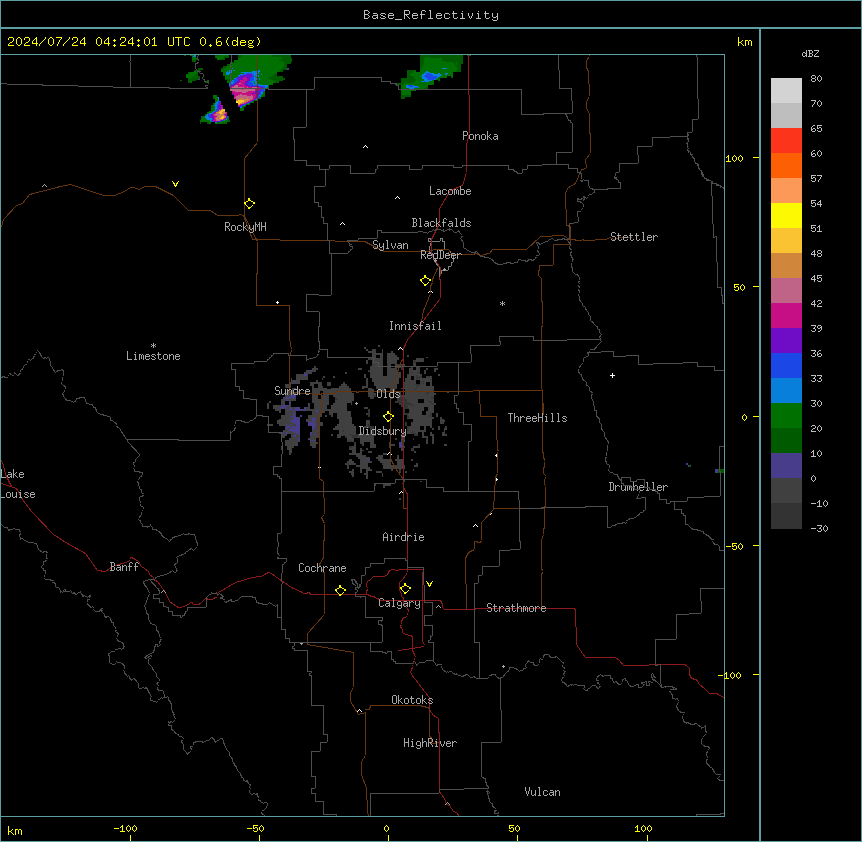Select the bright yellow legend swatch
The height and width of the screenshot is (842, 862).
click(x=786, y=215)
